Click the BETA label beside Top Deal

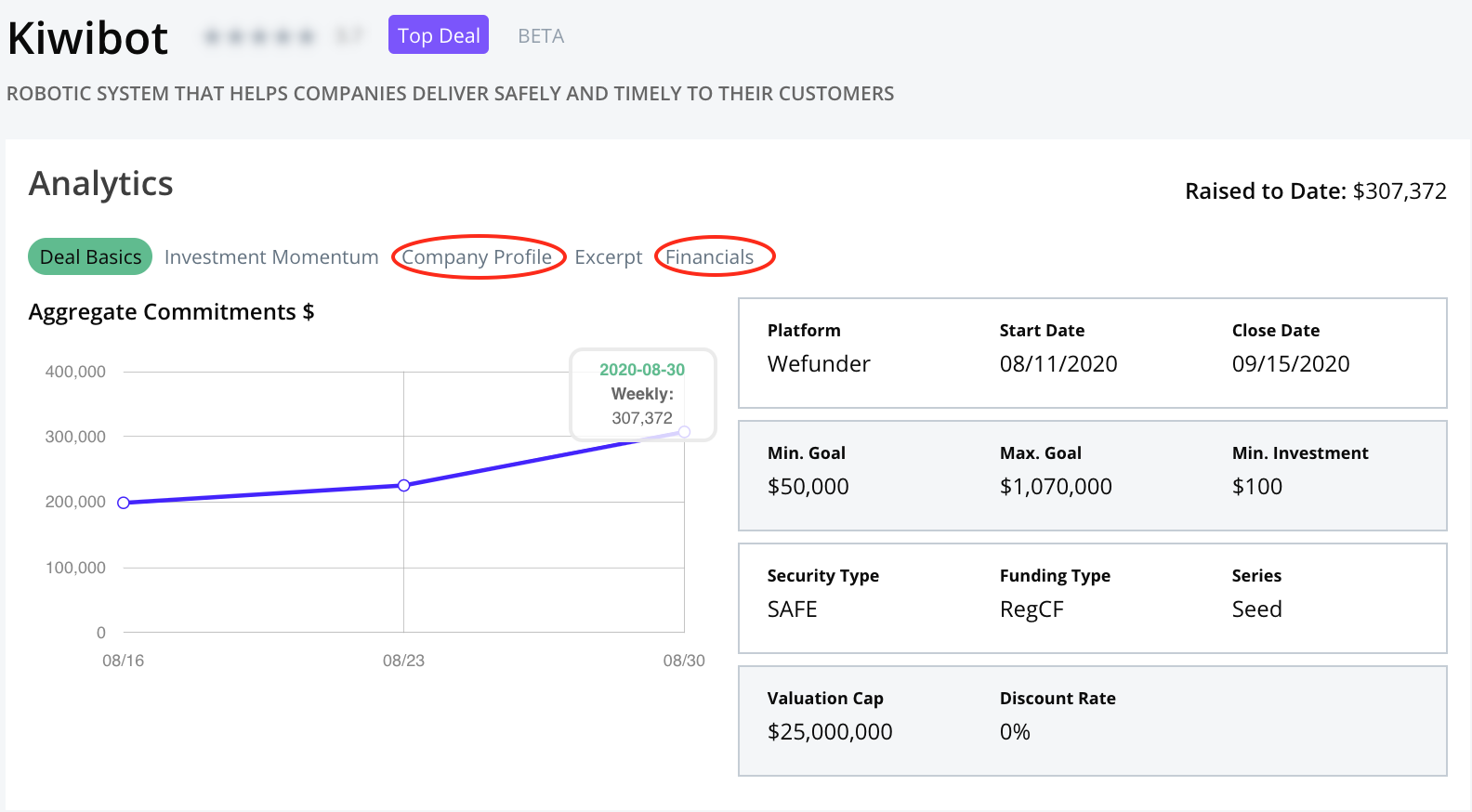(541, 36)
